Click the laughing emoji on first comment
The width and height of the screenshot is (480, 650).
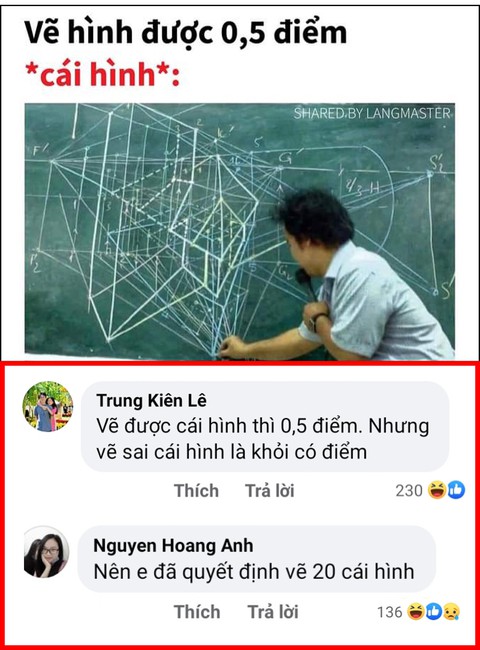437,490
